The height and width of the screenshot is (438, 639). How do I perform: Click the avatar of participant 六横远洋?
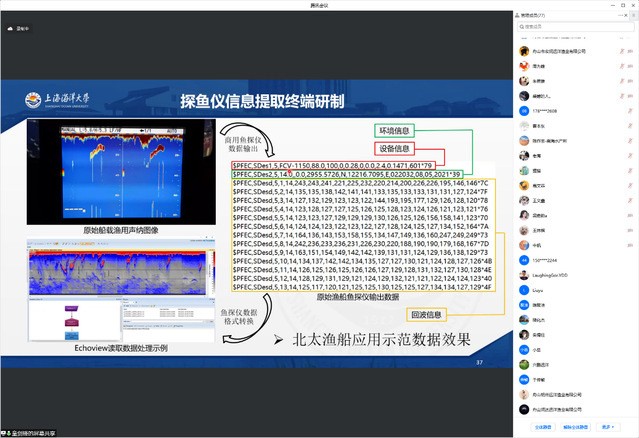pyautogui.click(x=523, y=365)
